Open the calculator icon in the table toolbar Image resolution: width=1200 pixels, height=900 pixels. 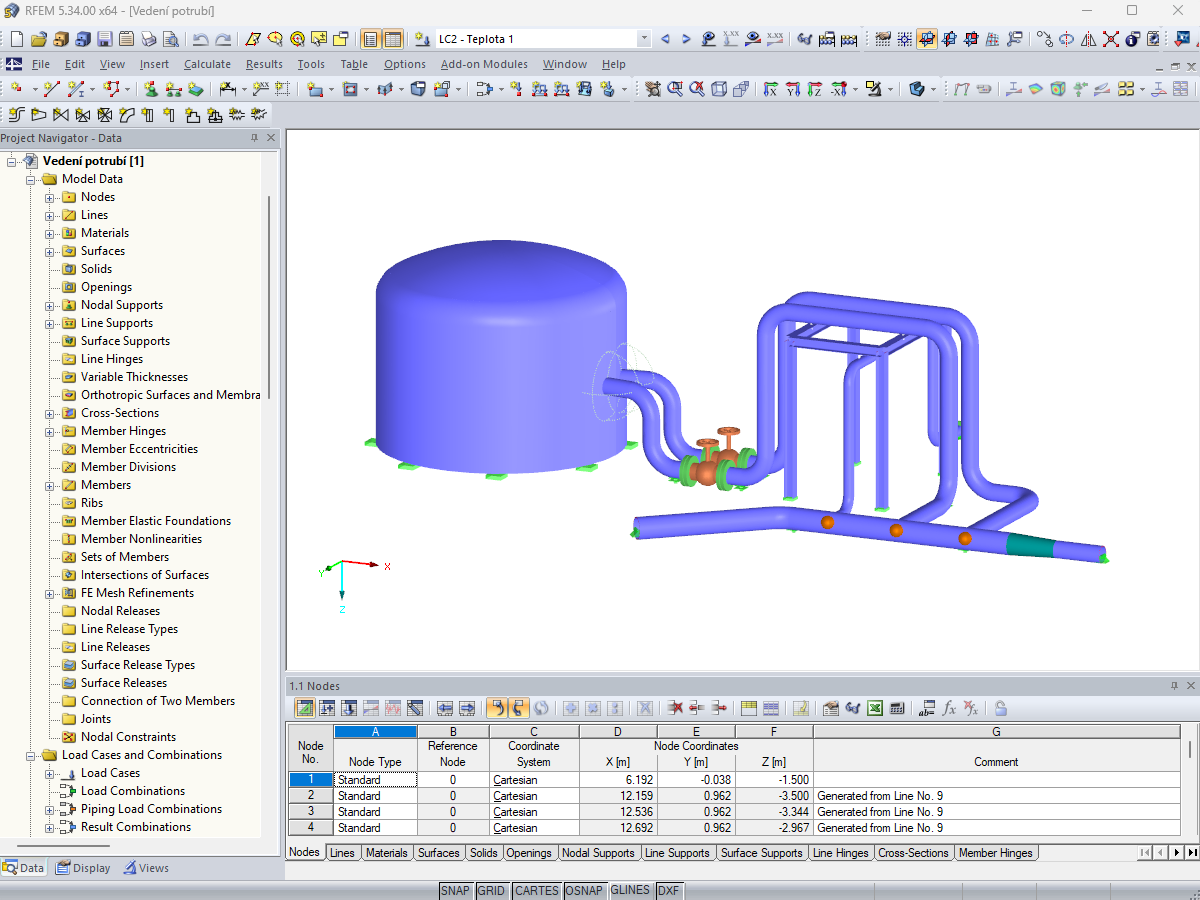click(896, 708)
